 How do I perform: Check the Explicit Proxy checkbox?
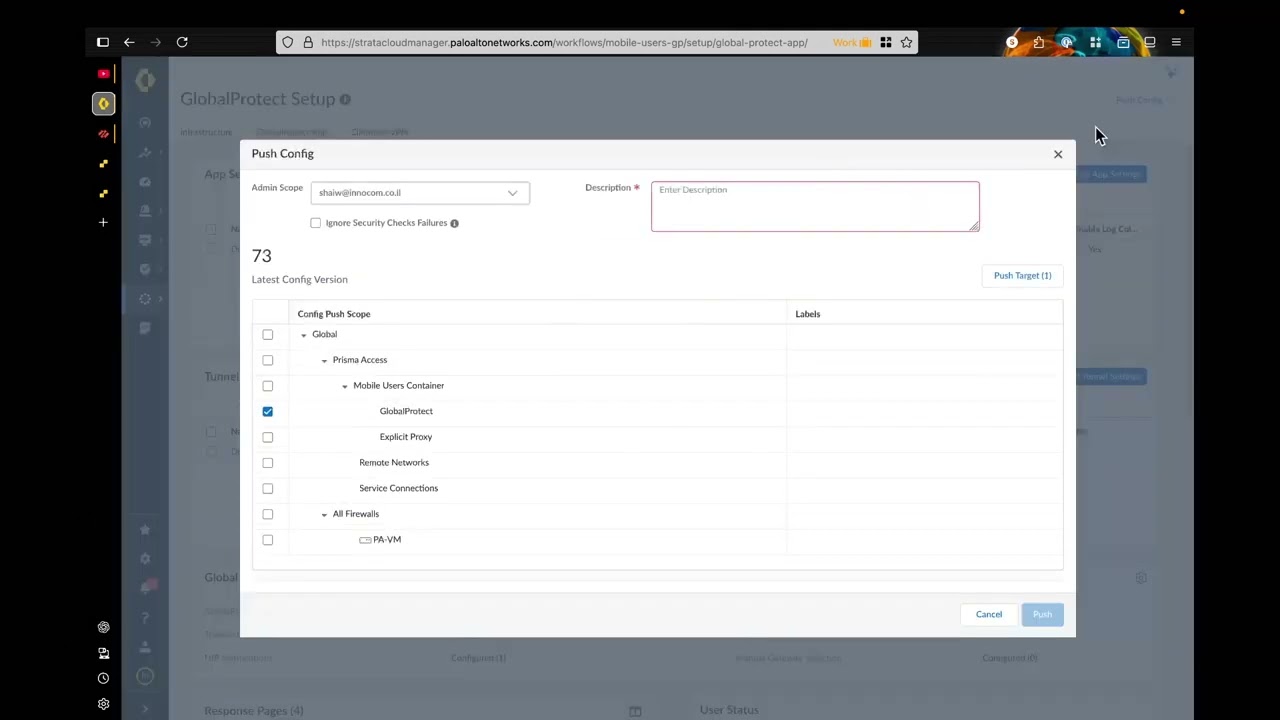coord(267,437)
